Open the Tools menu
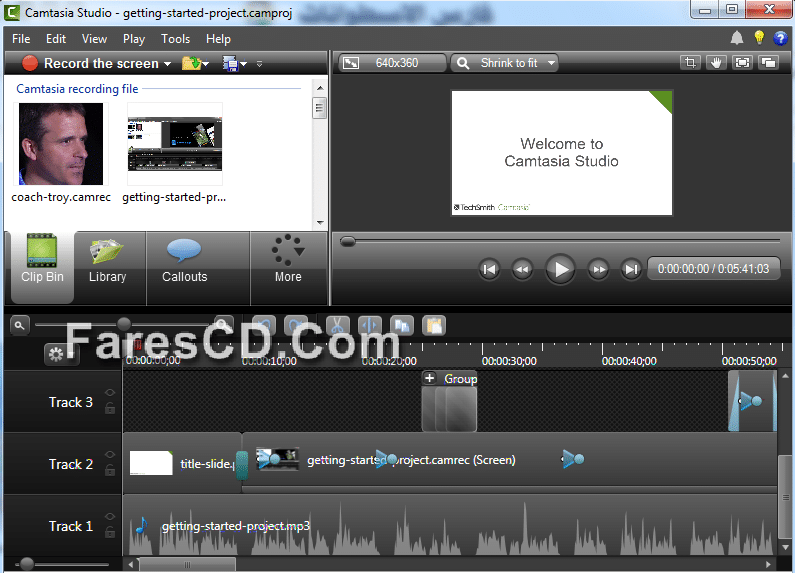The height and width of the screenshot is (573, 795). coord(175,39)
